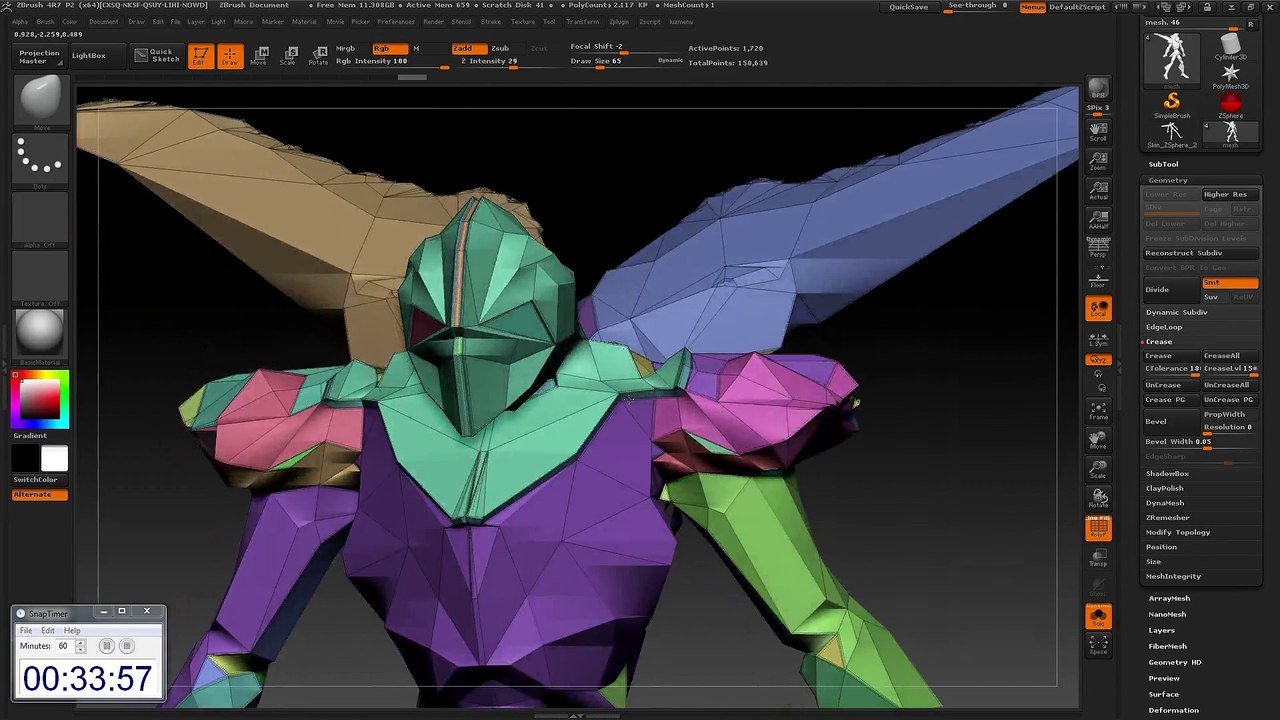Toggle PolyF polyframe display
The height and width of the screenshot is (720, 1280).
(x=1098, y=528)
